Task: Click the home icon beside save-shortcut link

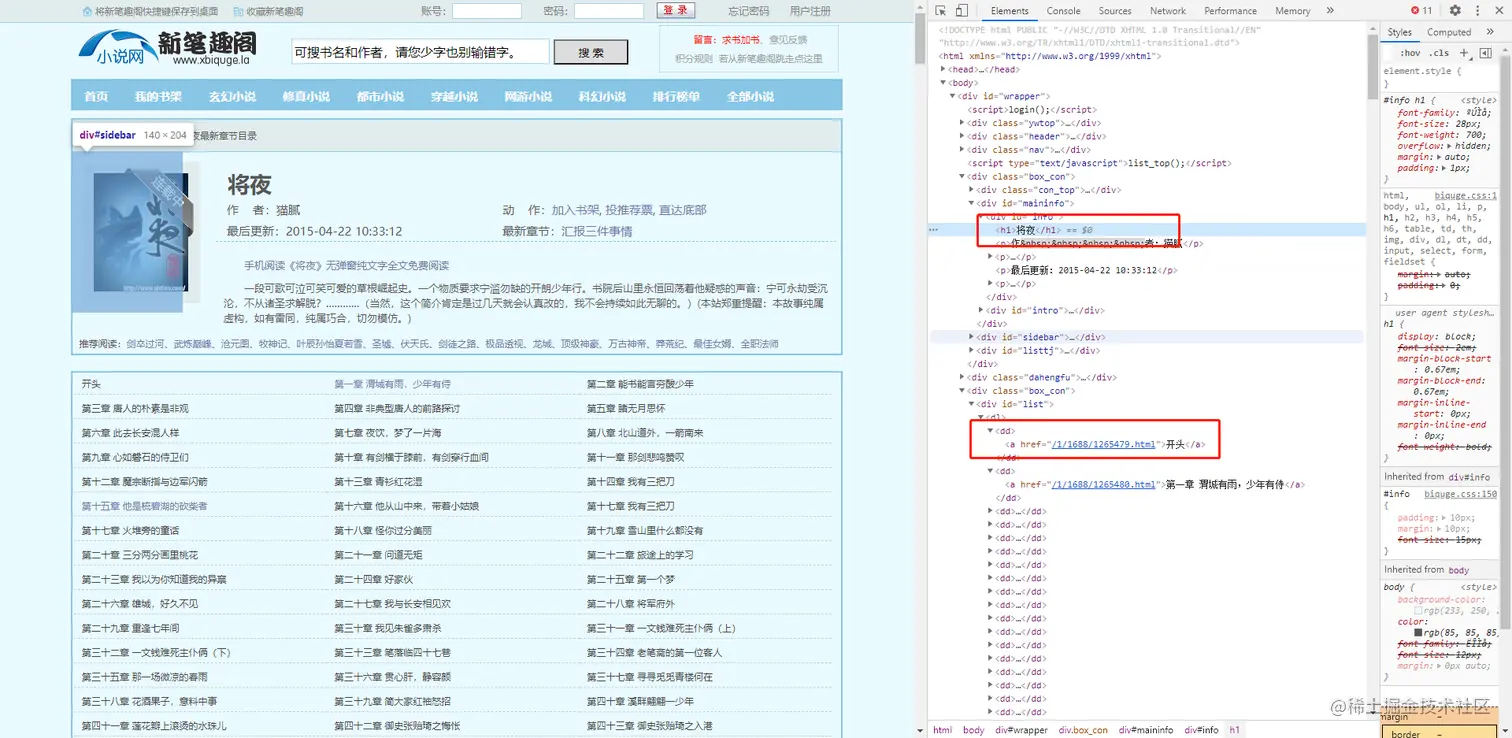Action: click(87, 11)
